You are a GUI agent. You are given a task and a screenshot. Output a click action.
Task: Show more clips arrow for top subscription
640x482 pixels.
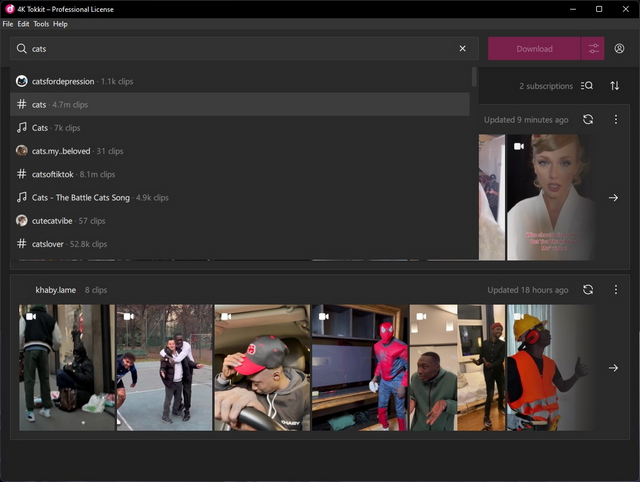(613, 198)
